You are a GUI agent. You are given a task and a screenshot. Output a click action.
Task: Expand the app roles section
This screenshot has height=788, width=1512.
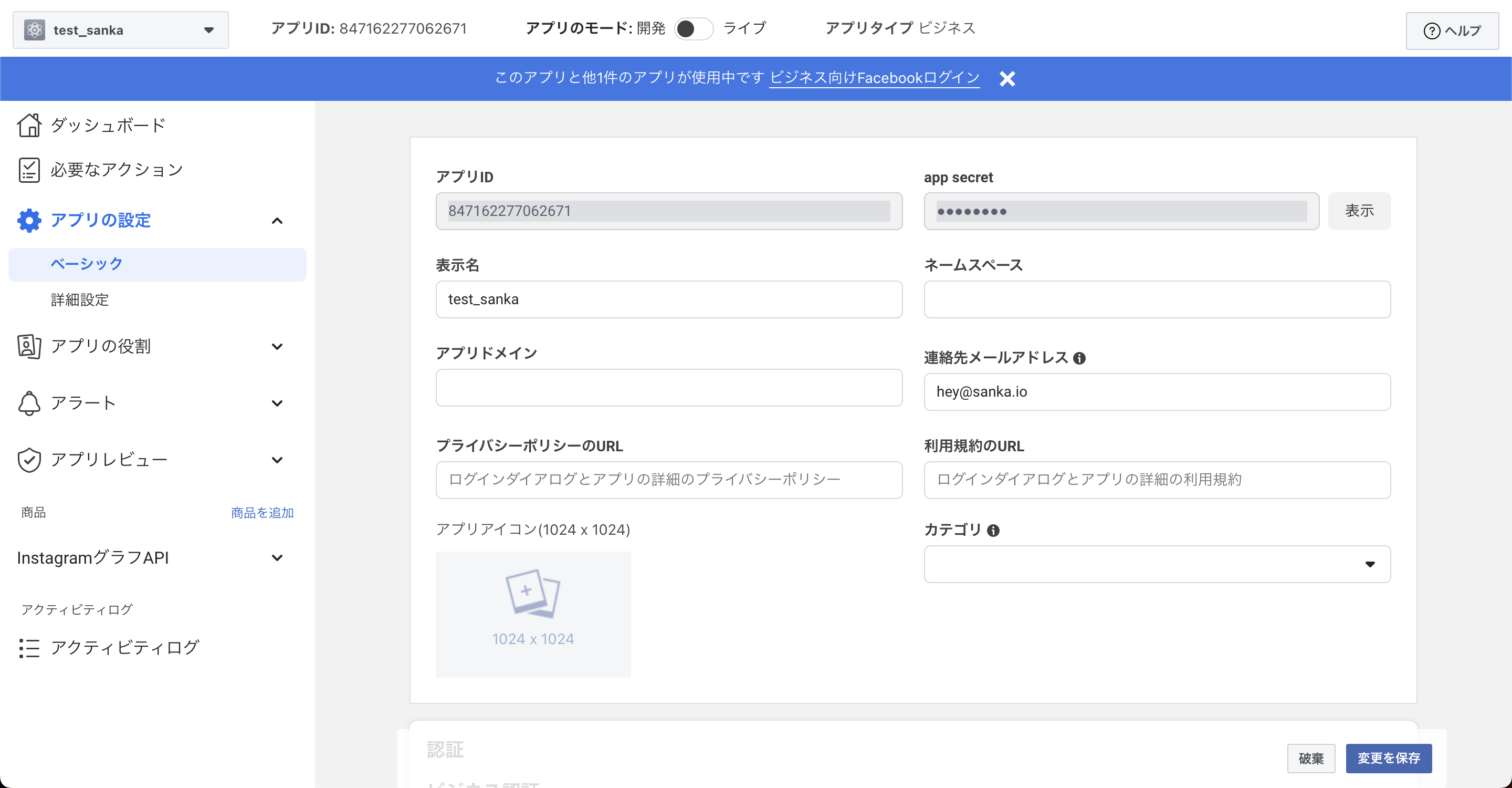(277, 346)
